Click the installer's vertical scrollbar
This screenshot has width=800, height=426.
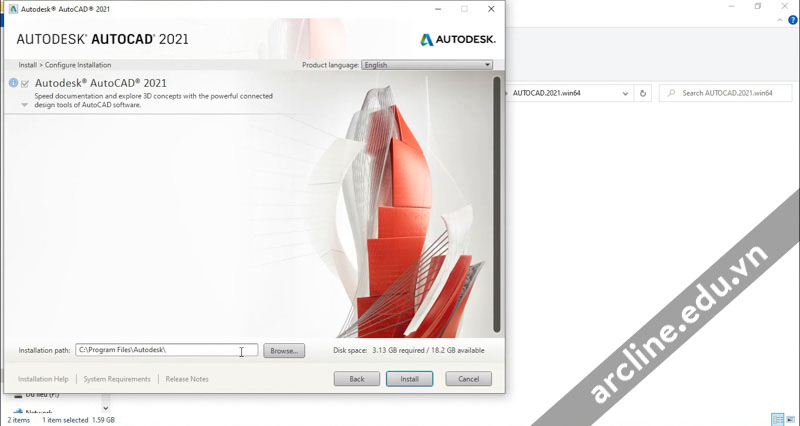click(x=497, y=200)
